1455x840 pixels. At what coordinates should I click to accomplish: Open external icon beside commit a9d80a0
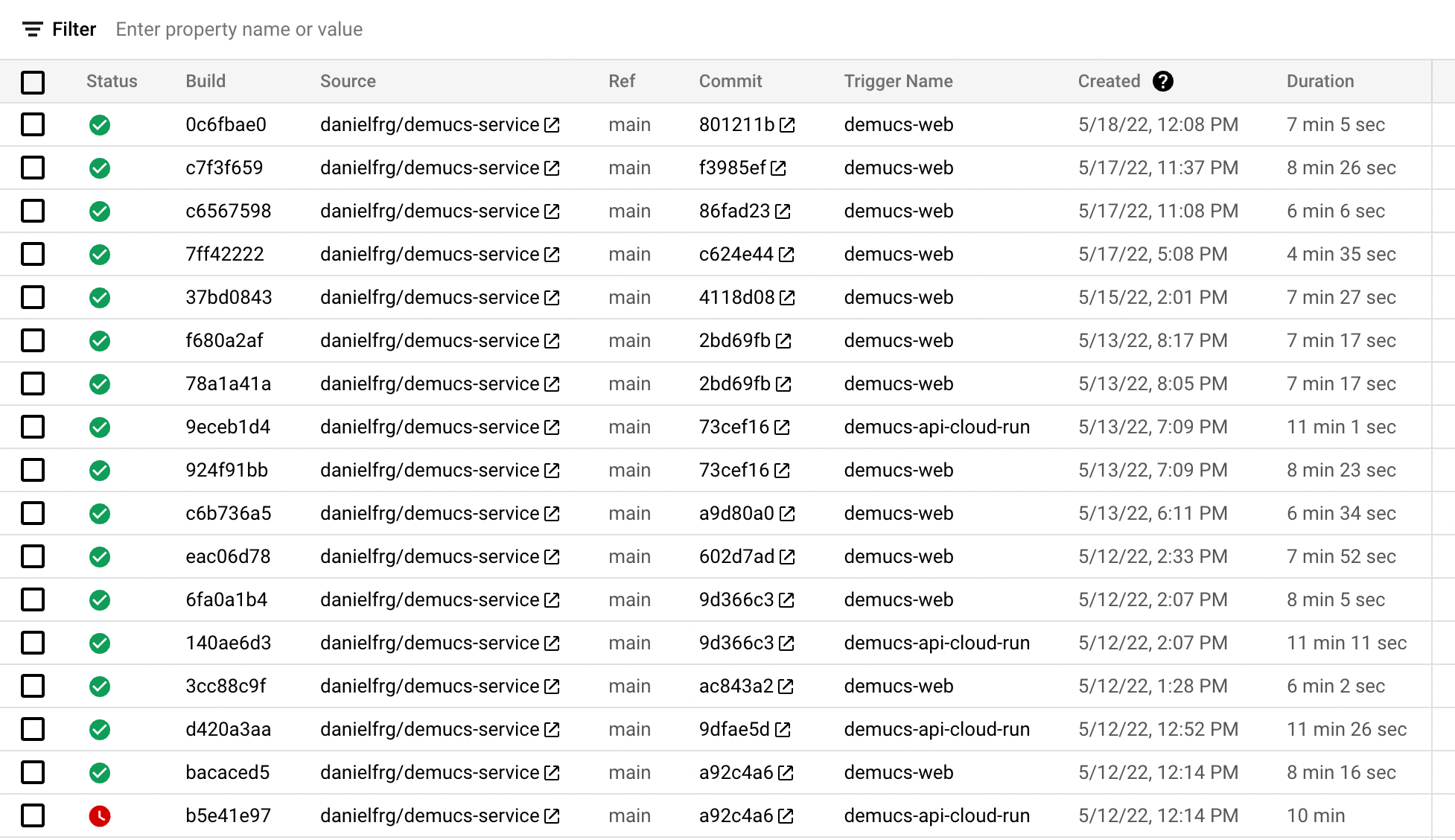(787, 514)
